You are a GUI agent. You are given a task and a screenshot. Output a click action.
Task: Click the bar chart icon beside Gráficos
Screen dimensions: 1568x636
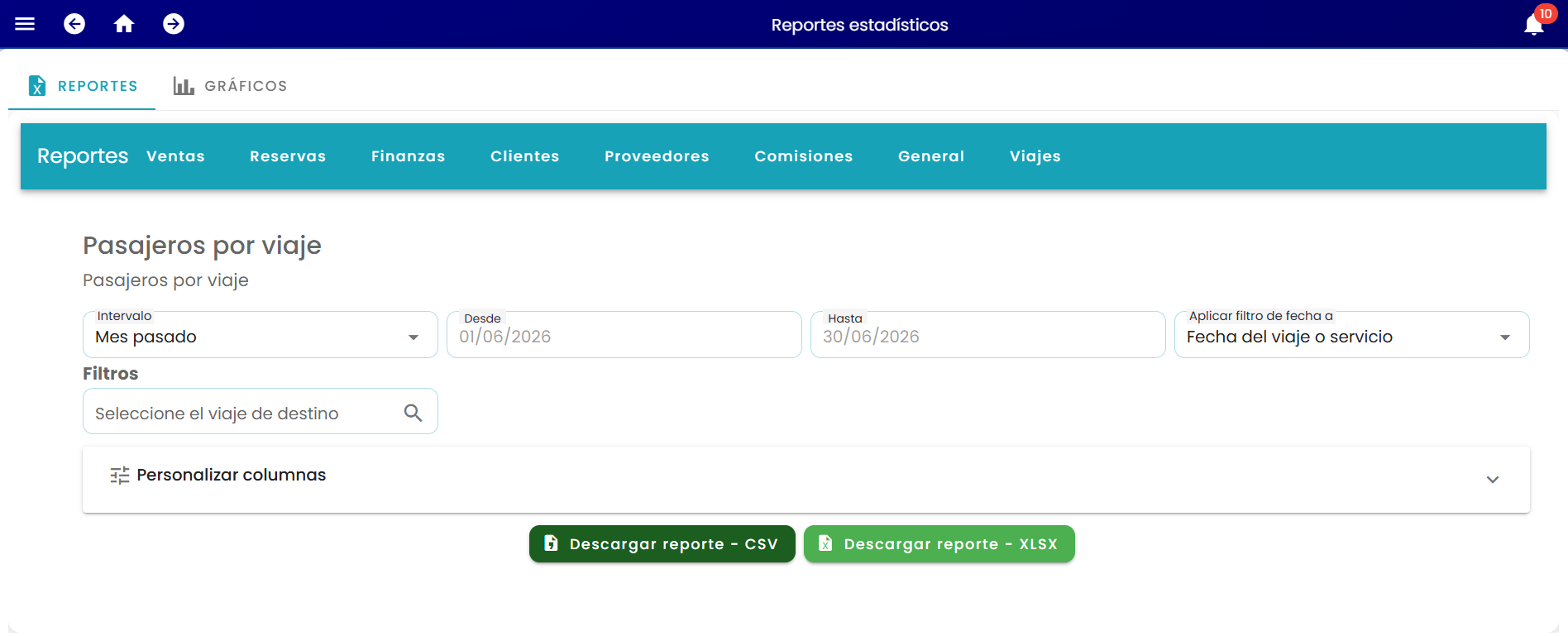coord(184,86)
